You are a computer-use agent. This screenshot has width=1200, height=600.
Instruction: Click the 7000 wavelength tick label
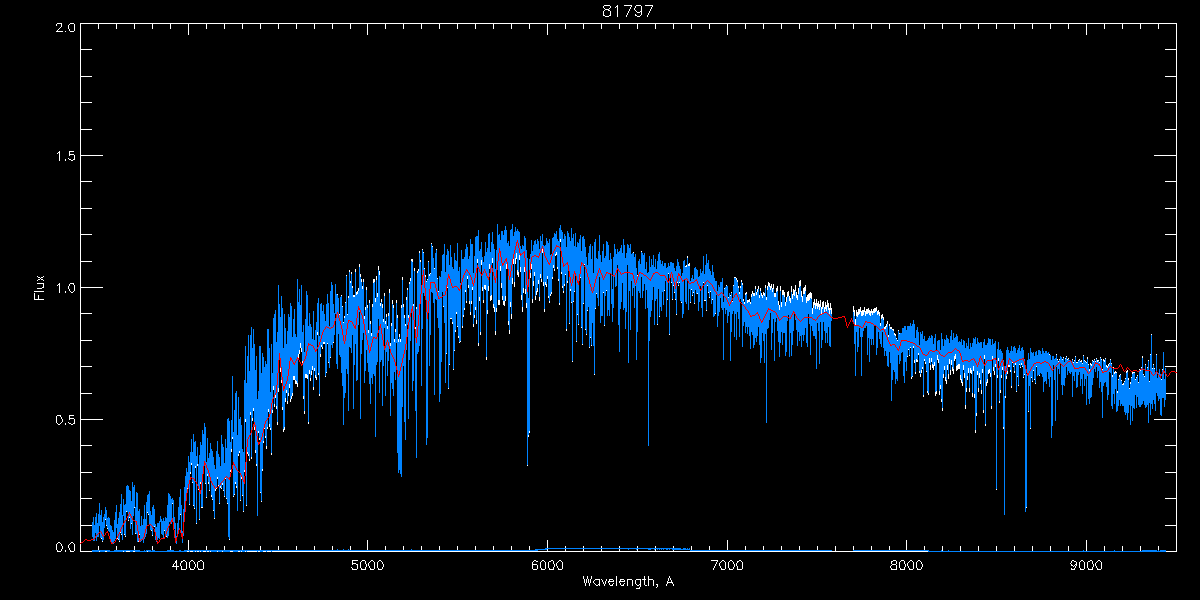[727, 565]
